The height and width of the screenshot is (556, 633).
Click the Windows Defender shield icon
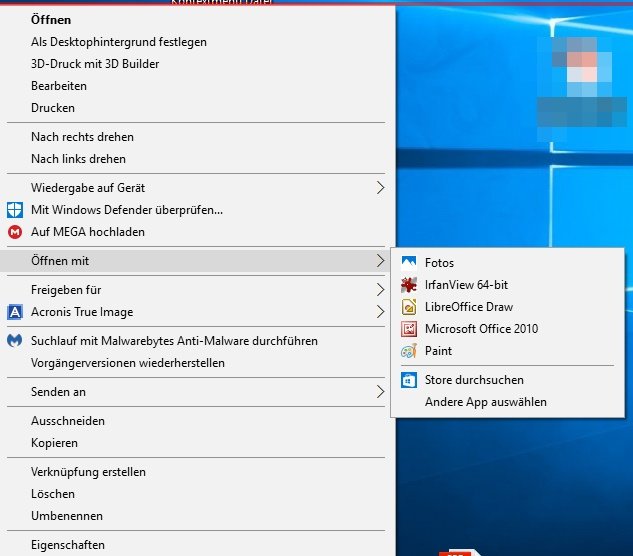[15, 210]
